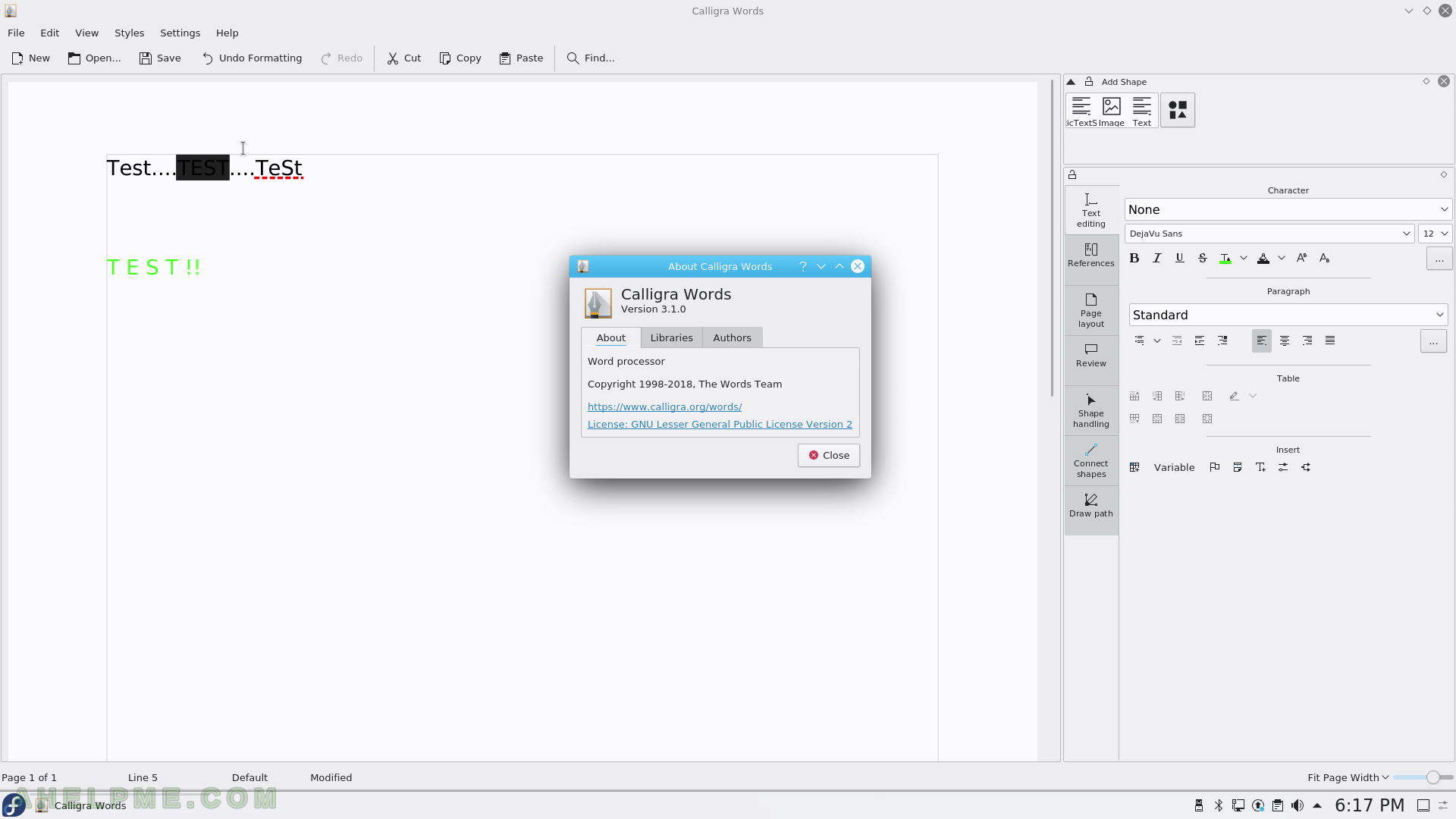Open Bluetooth tray icon
The image size is (1456, 819).
[1219, 805]
